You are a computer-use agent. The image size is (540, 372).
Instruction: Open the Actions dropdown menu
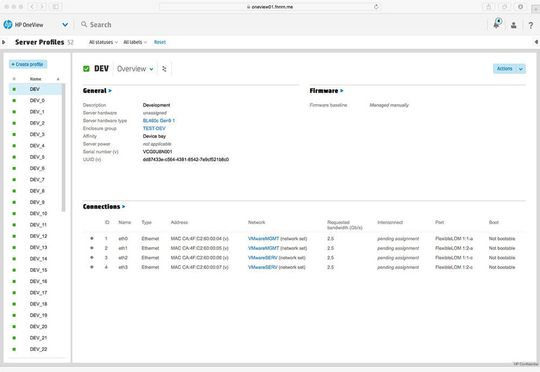[509, 69]
